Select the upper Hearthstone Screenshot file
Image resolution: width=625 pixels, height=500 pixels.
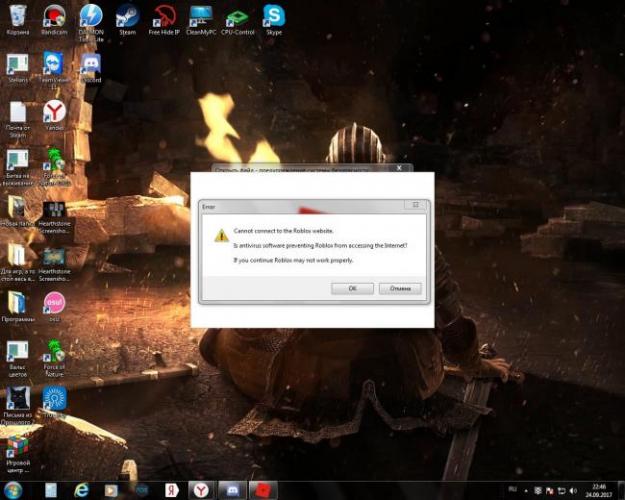coord(54,217)
